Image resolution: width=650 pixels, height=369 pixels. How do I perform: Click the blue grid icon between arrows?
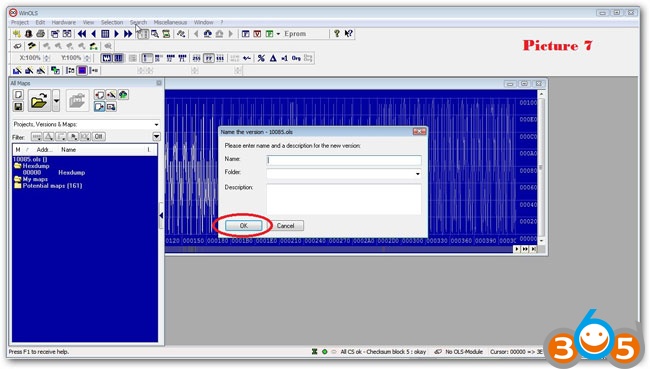pos(105,34)
